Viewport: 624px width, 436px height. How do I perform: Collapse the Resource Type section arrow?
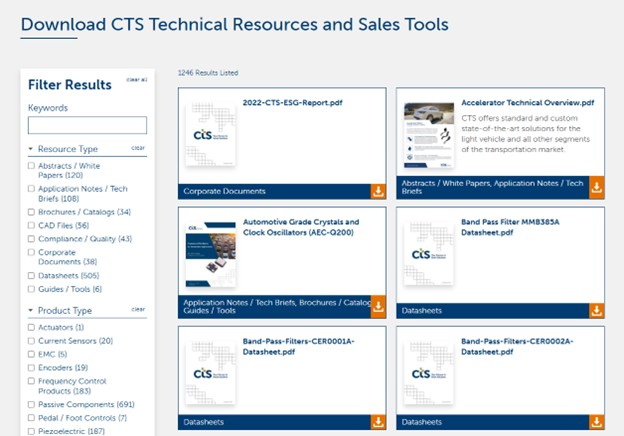click(x=31, y=149)
